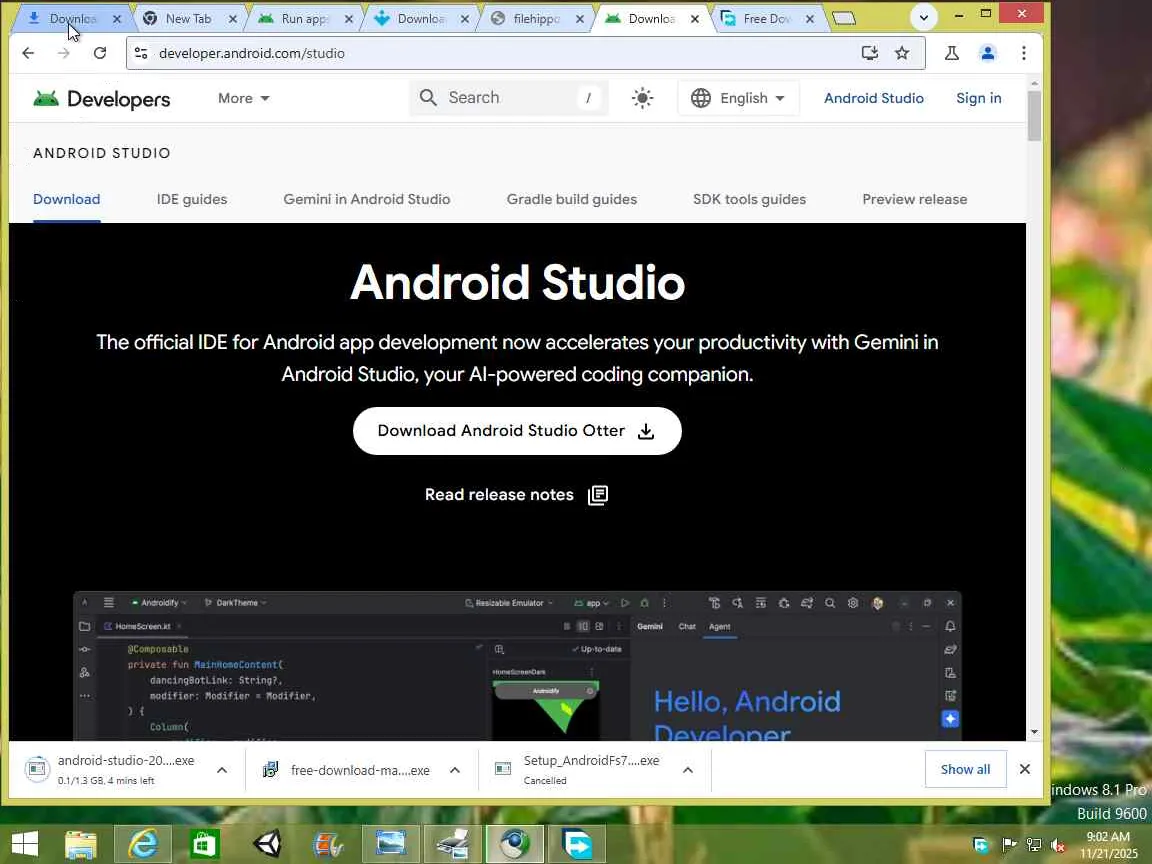Open the Gradle build guides tab
This screenshot has width=1152, height=864.
tap(572, 199)
